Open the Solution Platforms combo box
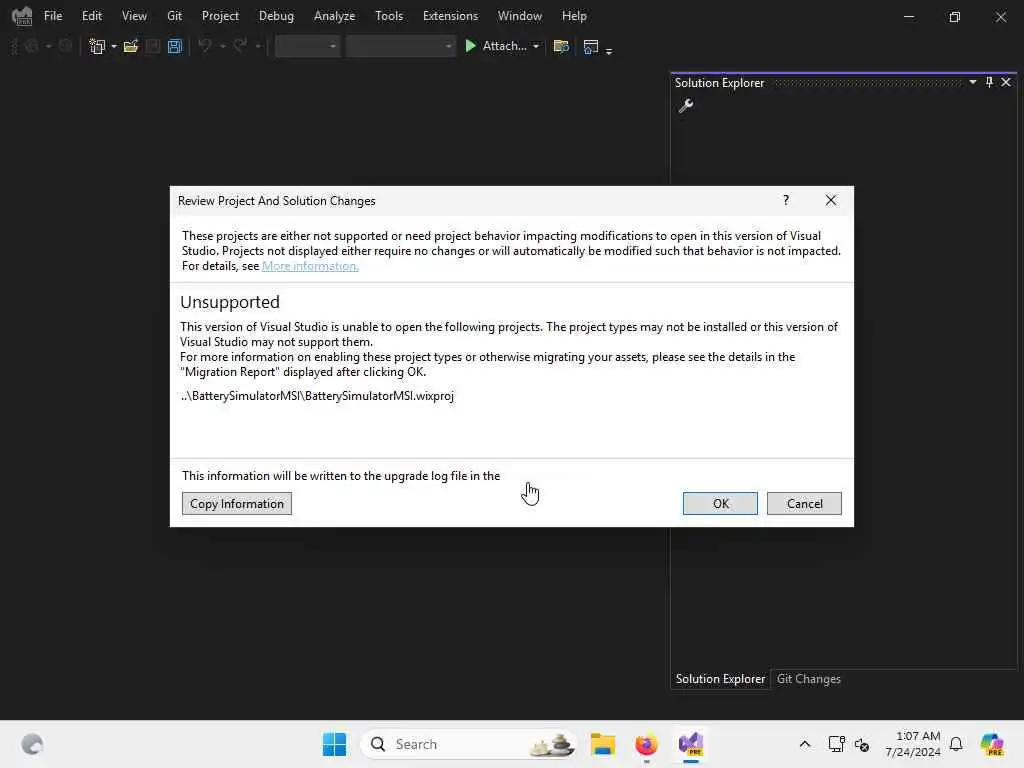This screenshot has height=768, width=1024. 400,46
